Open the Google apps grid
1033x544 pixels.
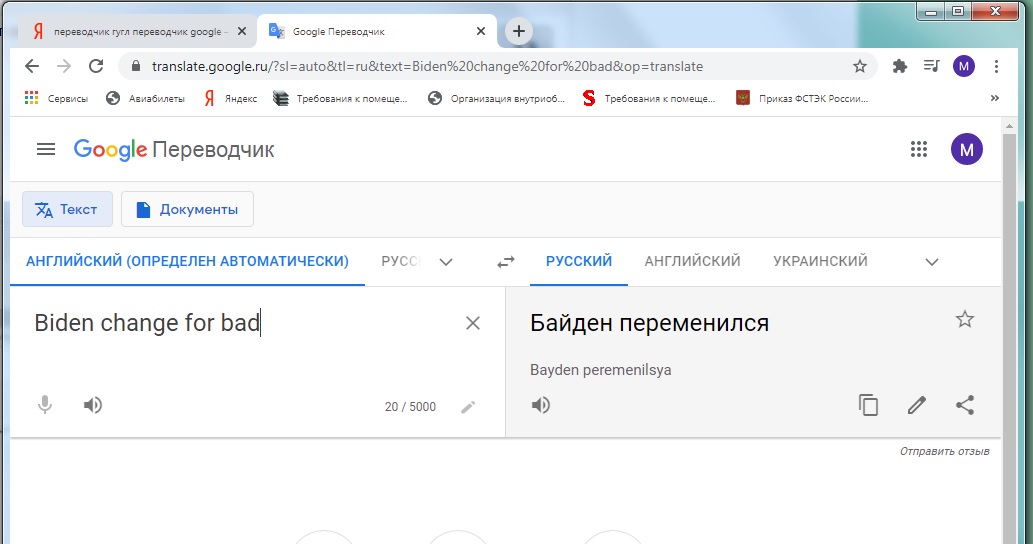919,150
